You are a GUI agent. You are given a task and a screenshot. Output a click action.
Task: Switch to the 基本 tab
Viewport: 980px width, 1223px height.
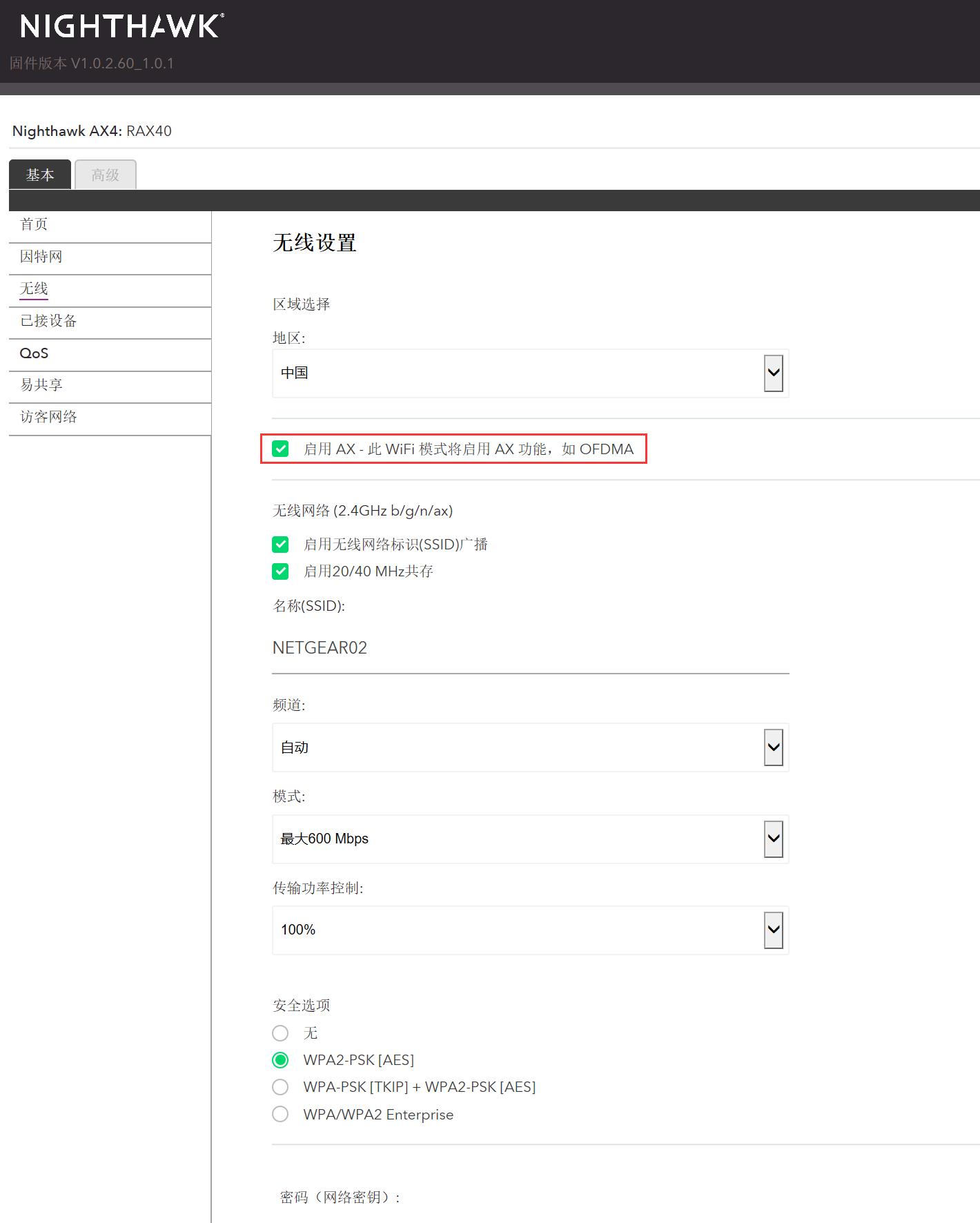40,175
